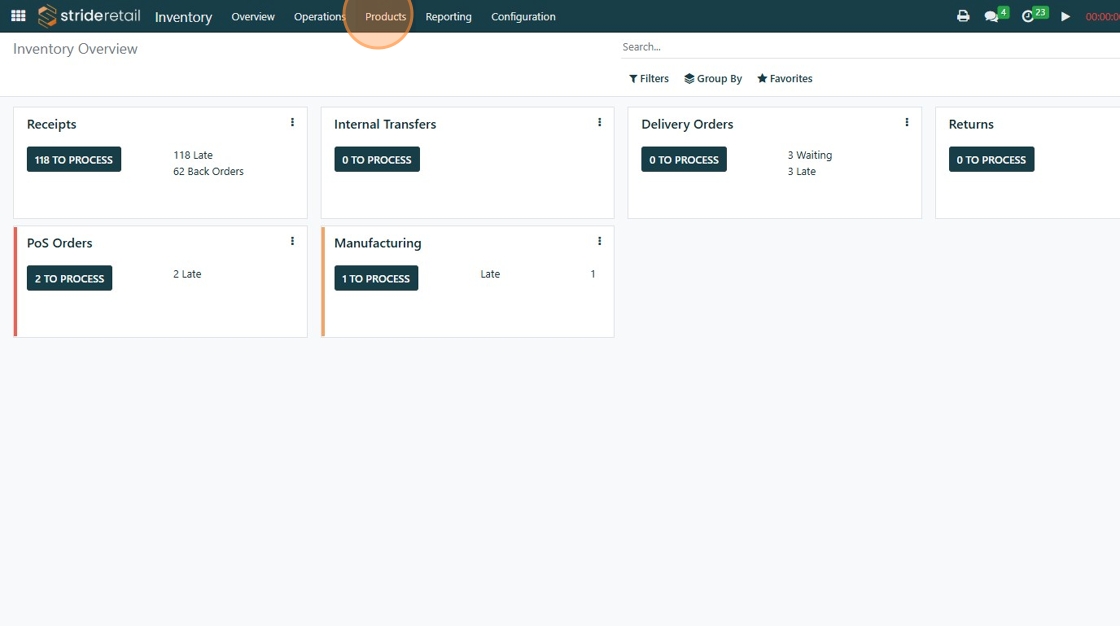Click 2 TO PROCESS in PoS Orders
This screenshot has height=626, width=1120.
pyautogui.click(x=69, y=278)
